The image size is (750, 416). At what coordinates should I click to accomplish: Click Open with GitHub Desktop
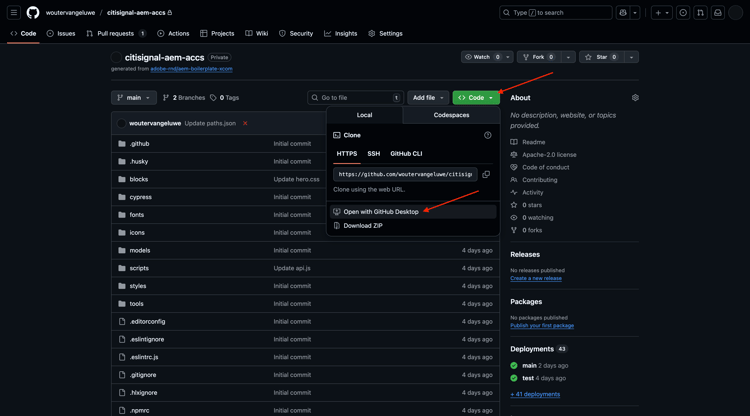(413, 212)
